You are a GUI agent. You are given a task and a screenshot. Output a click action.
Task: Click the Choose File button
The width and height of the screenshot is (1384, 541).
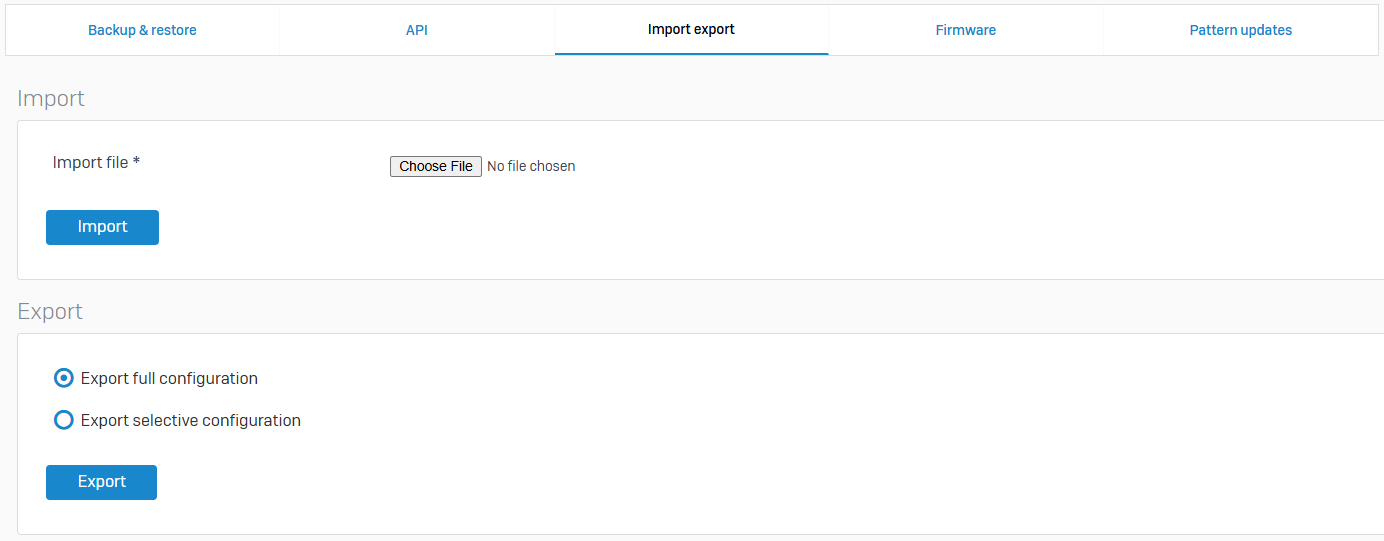pos(435,166)
